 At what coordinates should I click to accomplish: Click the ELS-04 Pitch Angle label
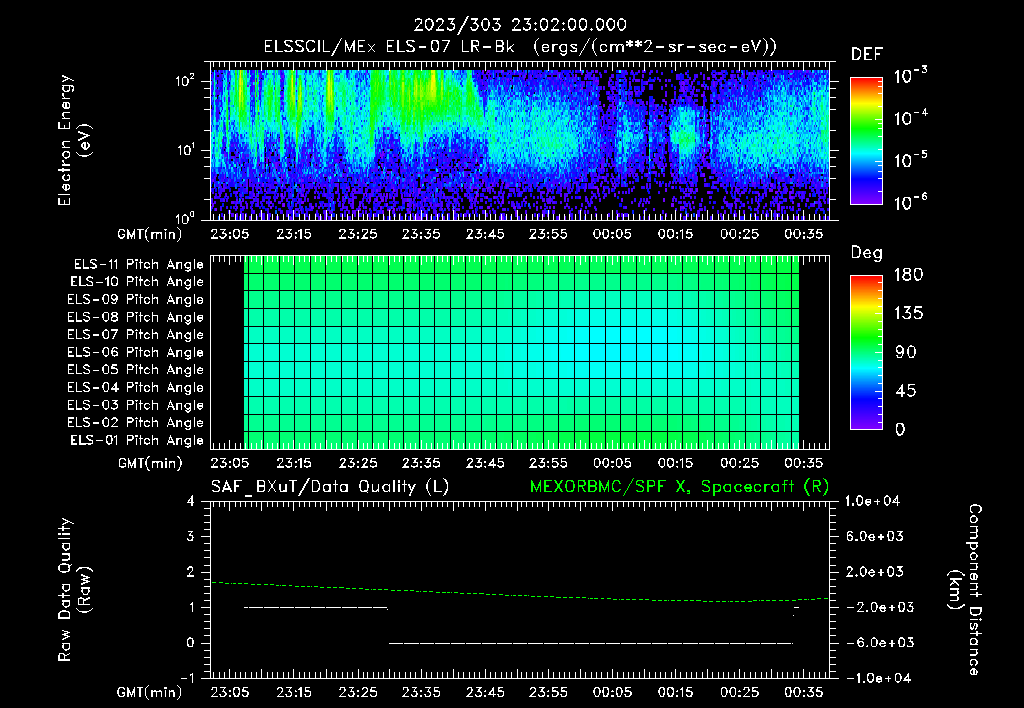tap(135, 387)
